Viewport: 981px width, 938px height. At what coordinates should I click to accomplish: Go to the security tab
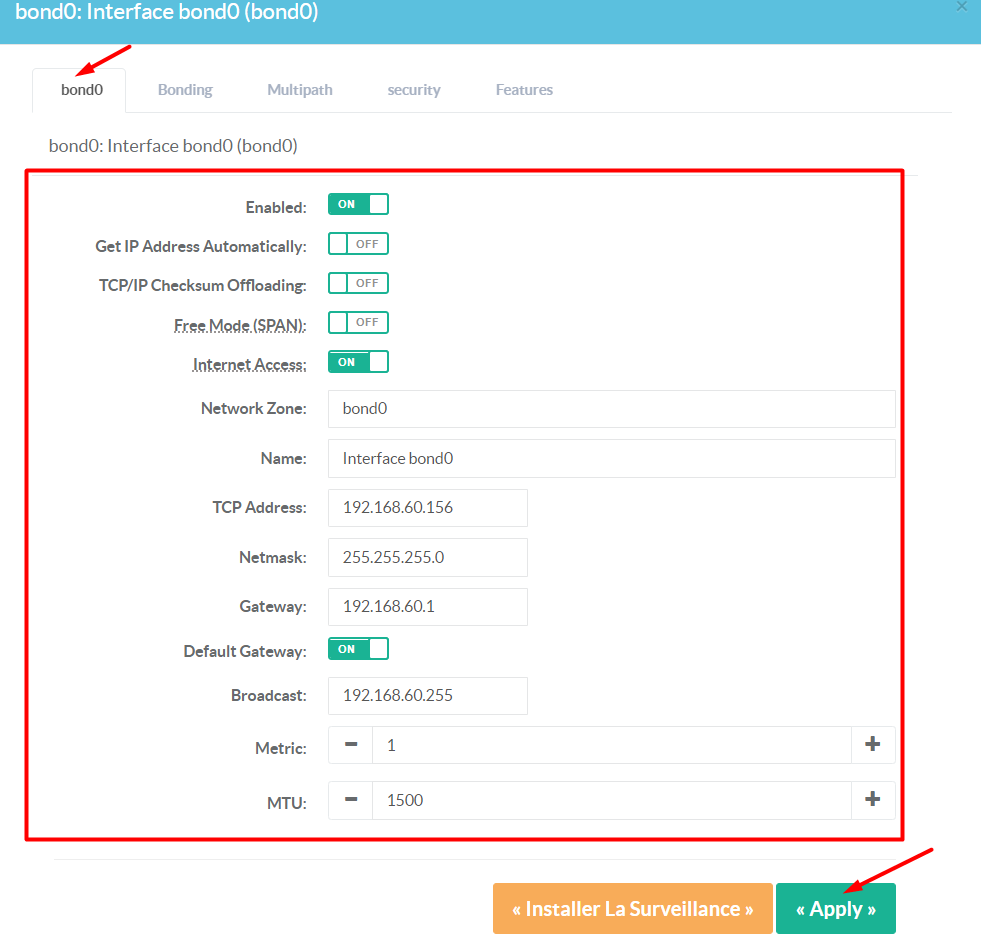pyautogui.click(x=414, y=90)
